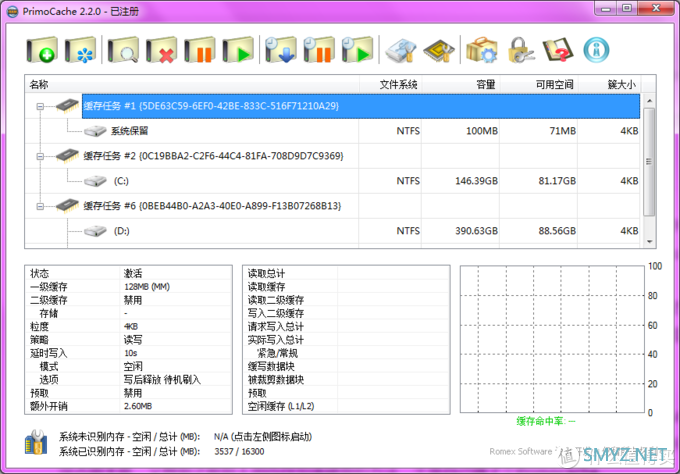Resume deferred write with clock icon
The height and width of the screenshot is (474, 680).
tap(357, 50)
